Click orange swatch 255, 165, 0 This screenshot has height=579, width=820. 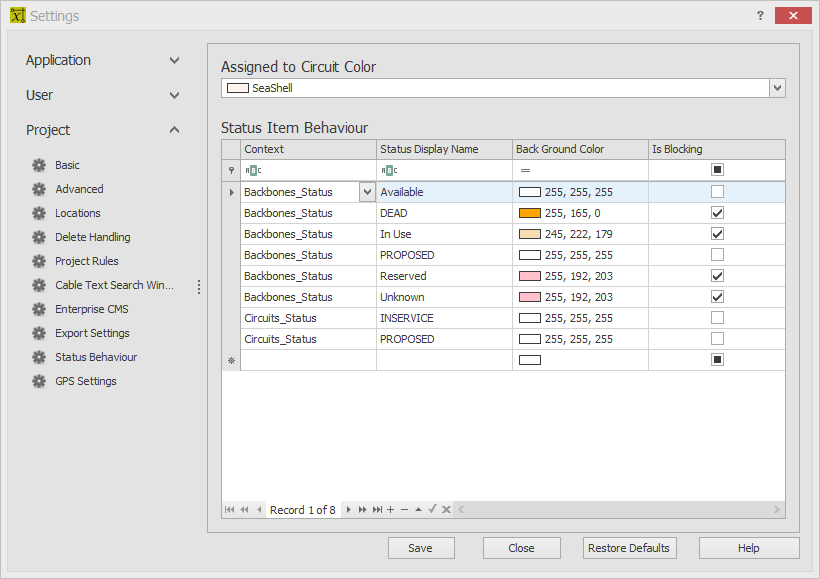point(530,213)
